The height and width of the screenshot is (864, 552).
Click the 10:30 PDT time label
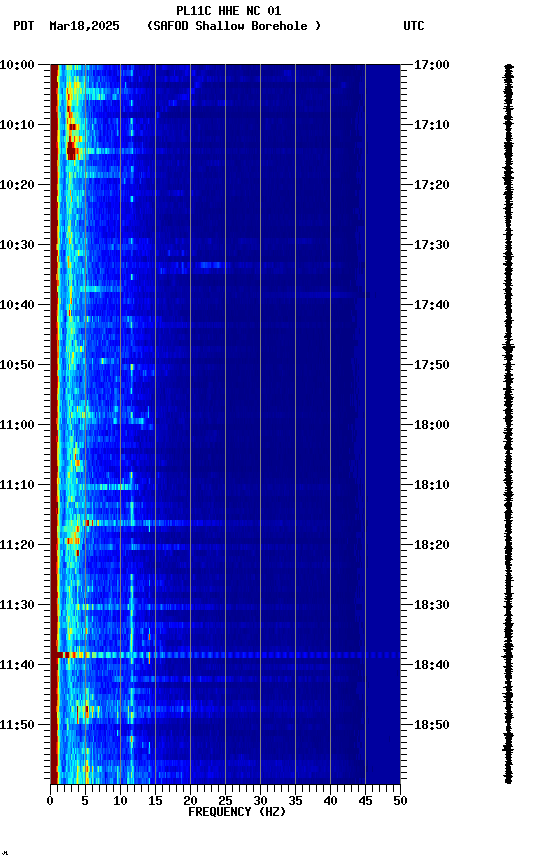pos(17,245)
